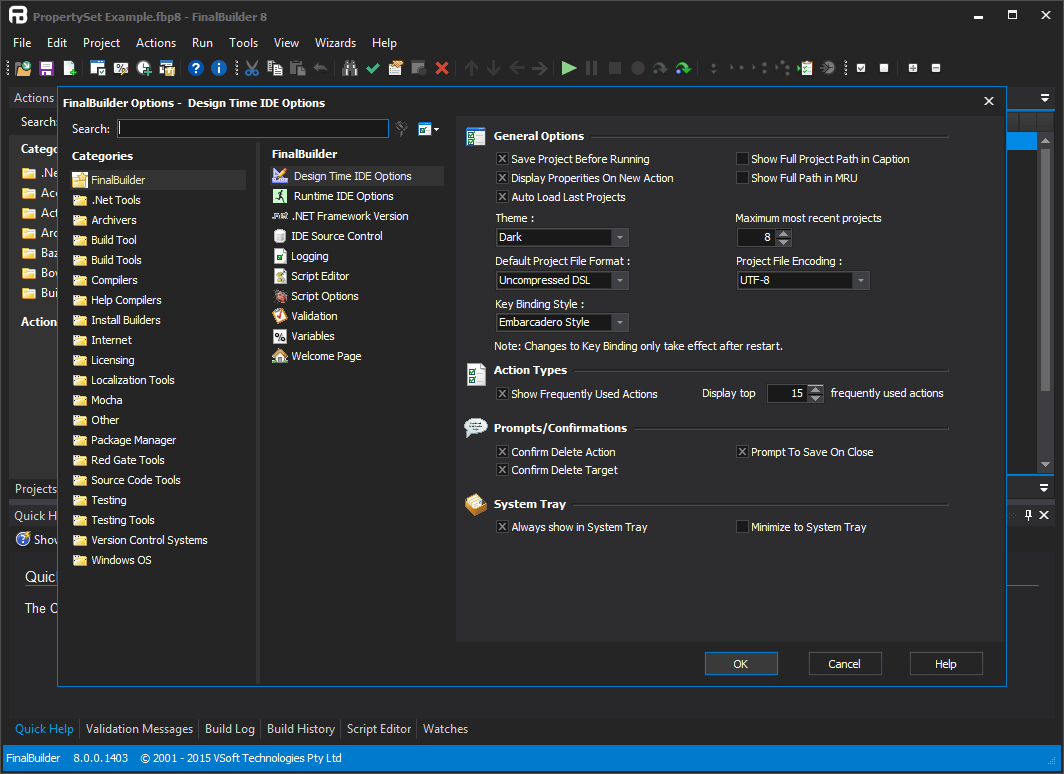Increase maximum most recent projects value

(784, 233)
